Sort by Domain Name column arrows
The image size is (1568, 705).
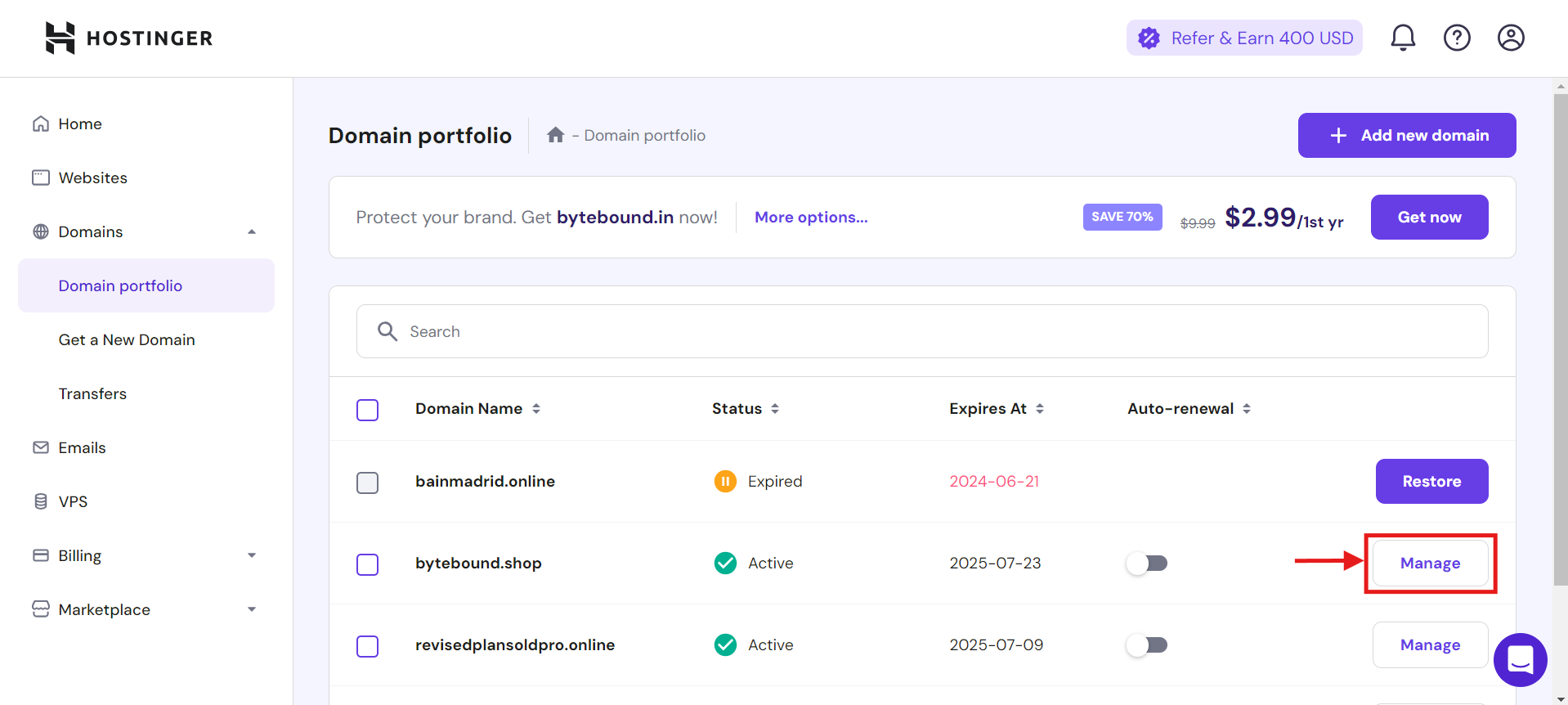[x=536, y=408]
